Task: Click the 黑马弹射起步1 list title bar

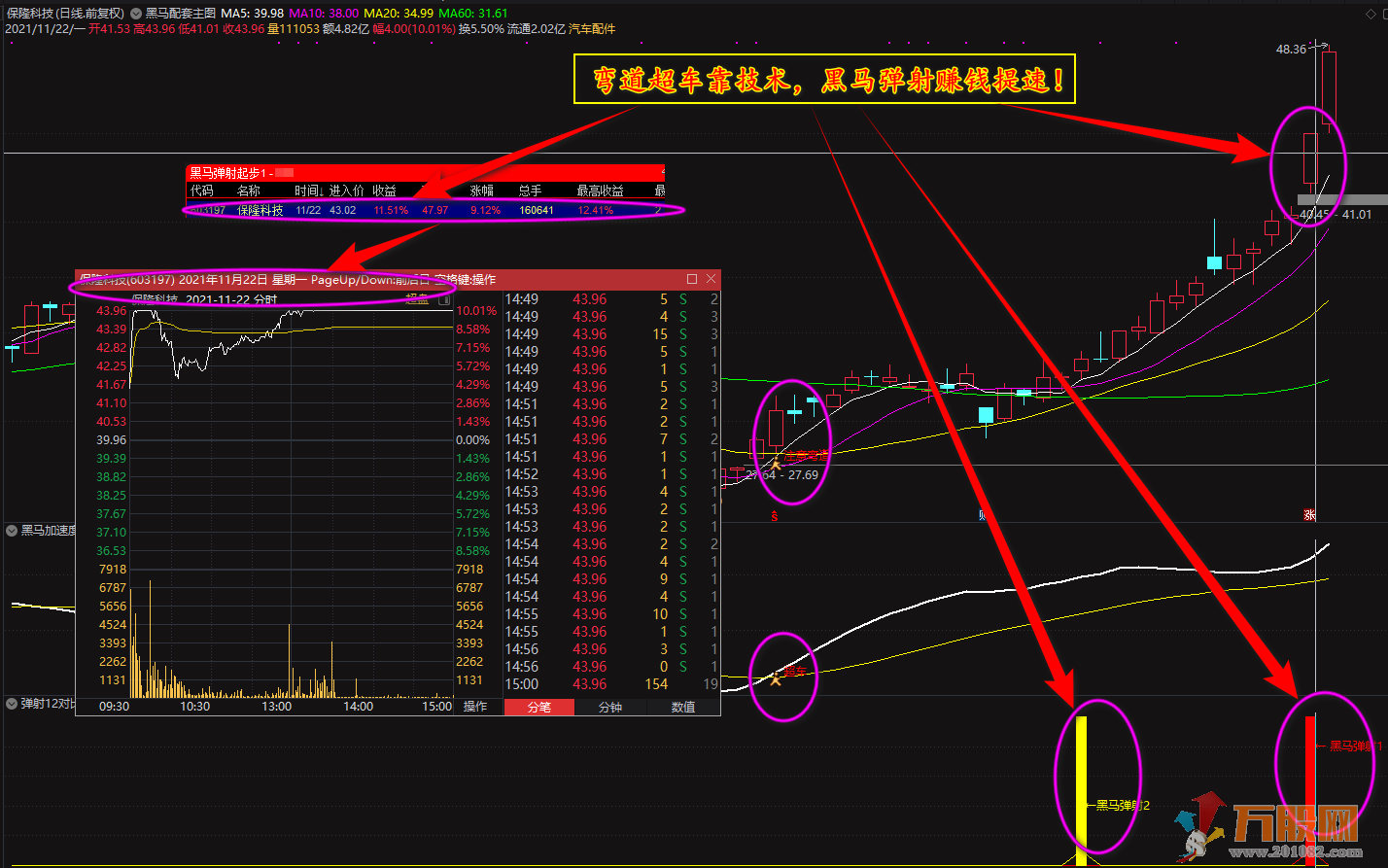Action: coord(425,172)
